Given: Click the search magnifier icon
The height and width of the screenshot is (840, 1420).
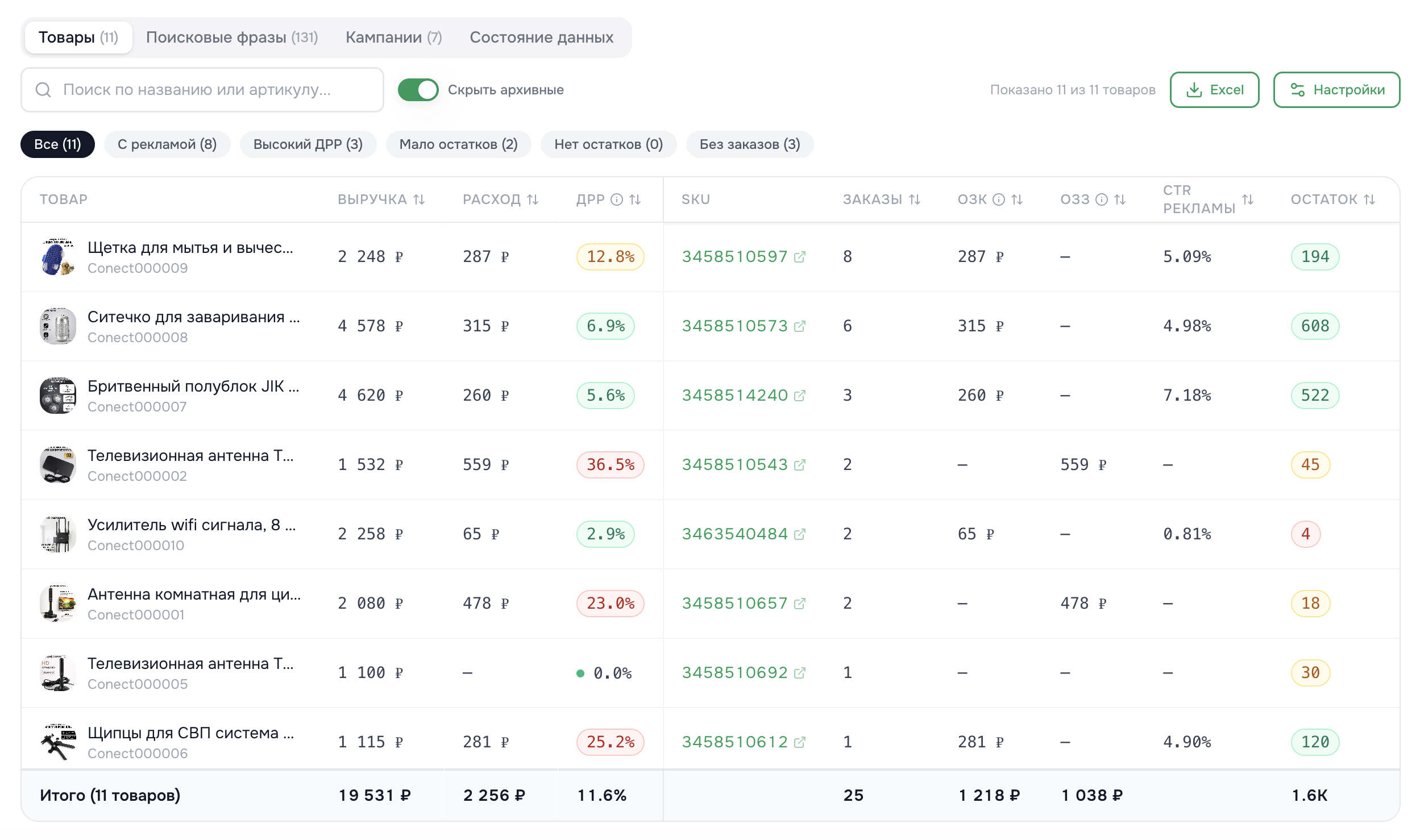Looking at the screenshot, I should point(43,90).
